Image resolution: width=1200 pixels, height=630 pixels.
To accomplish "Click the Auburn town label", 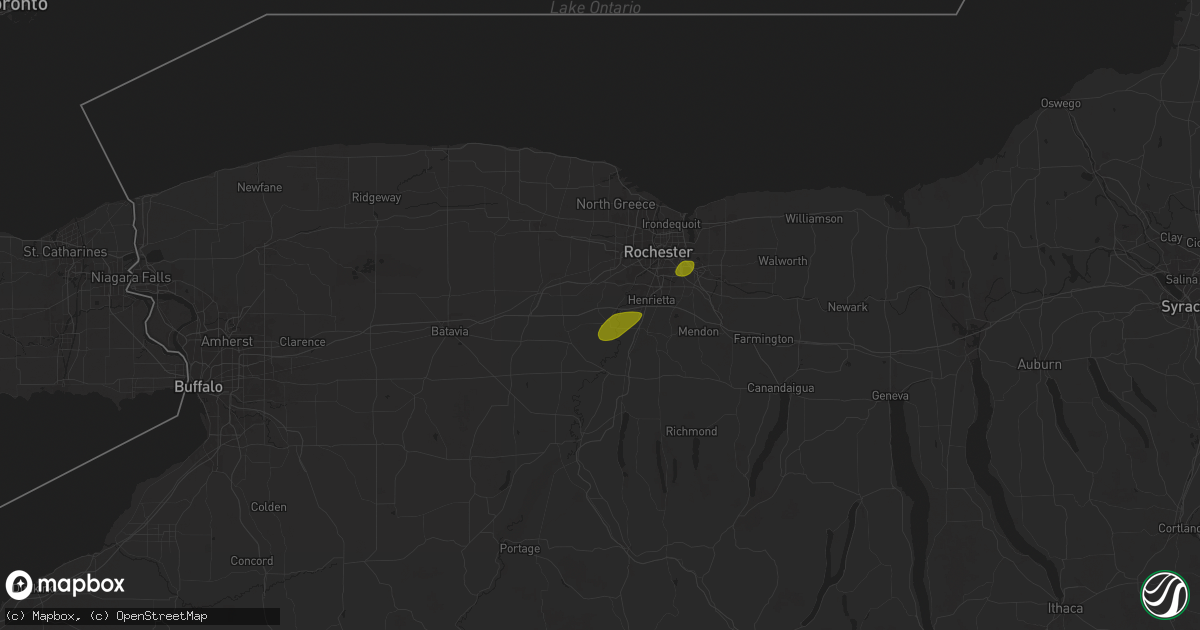I will (1040, 365).
